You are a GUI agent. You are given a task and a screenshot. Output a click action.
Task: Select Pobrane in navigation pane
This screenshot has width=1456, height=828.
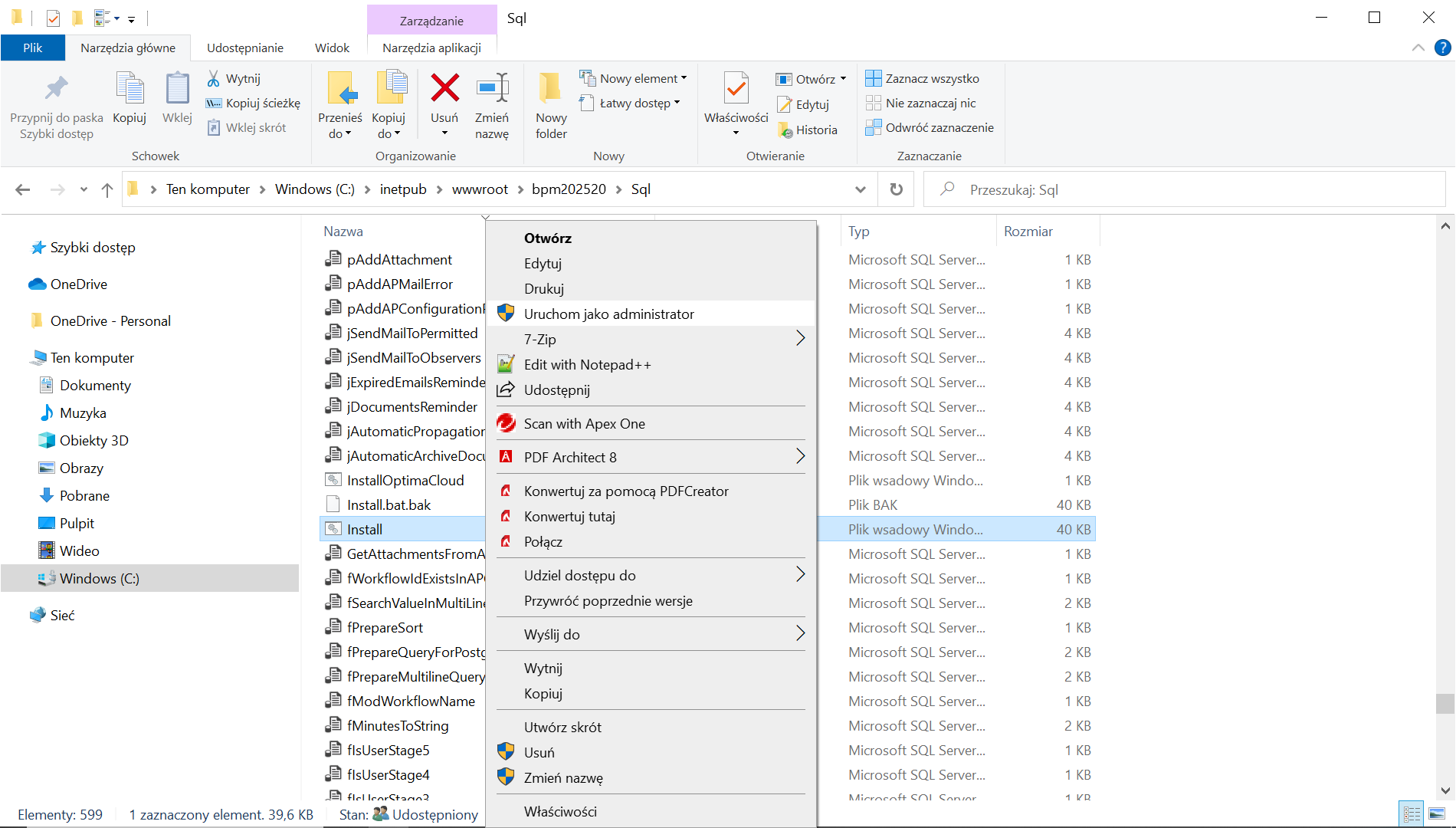(x=84, y=495)
